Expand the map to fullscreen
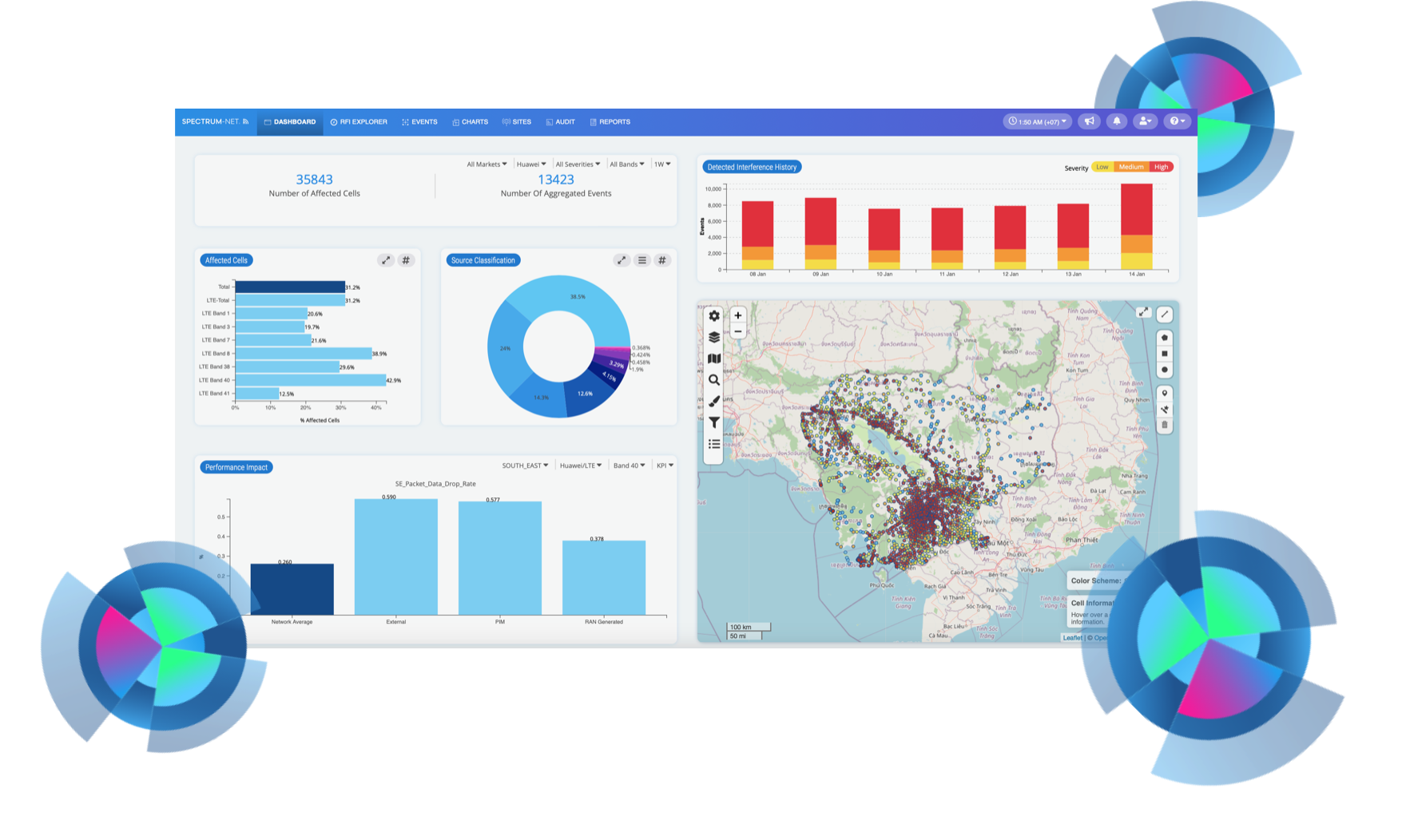The width and height of the screenshot is (1406, 840). tap(1143, 312)
